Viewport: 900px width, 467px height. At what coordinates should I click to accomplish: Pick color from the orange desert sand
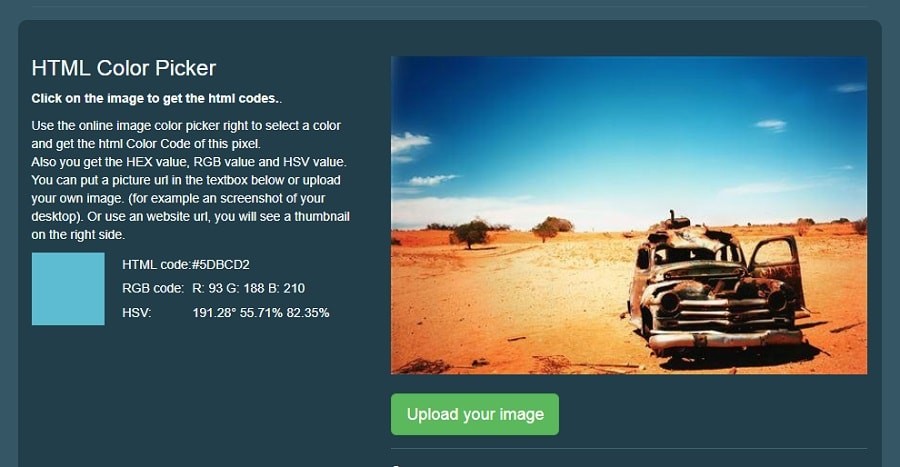pos(517,298)
